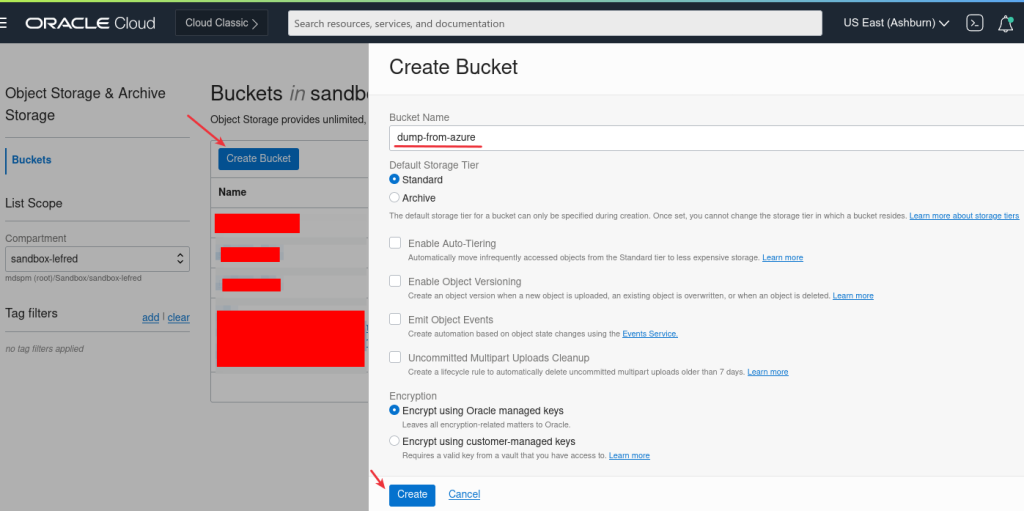
Task: Open the sandbox-lefred compartment dropdown
Action: [97, 259]
